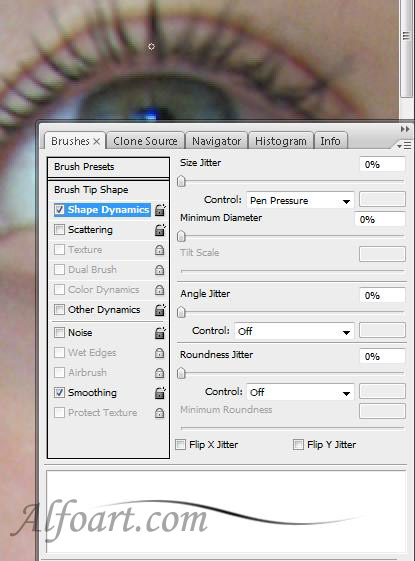
Task: Click the Smoothing lock icon
Action: tap(160, 393)
